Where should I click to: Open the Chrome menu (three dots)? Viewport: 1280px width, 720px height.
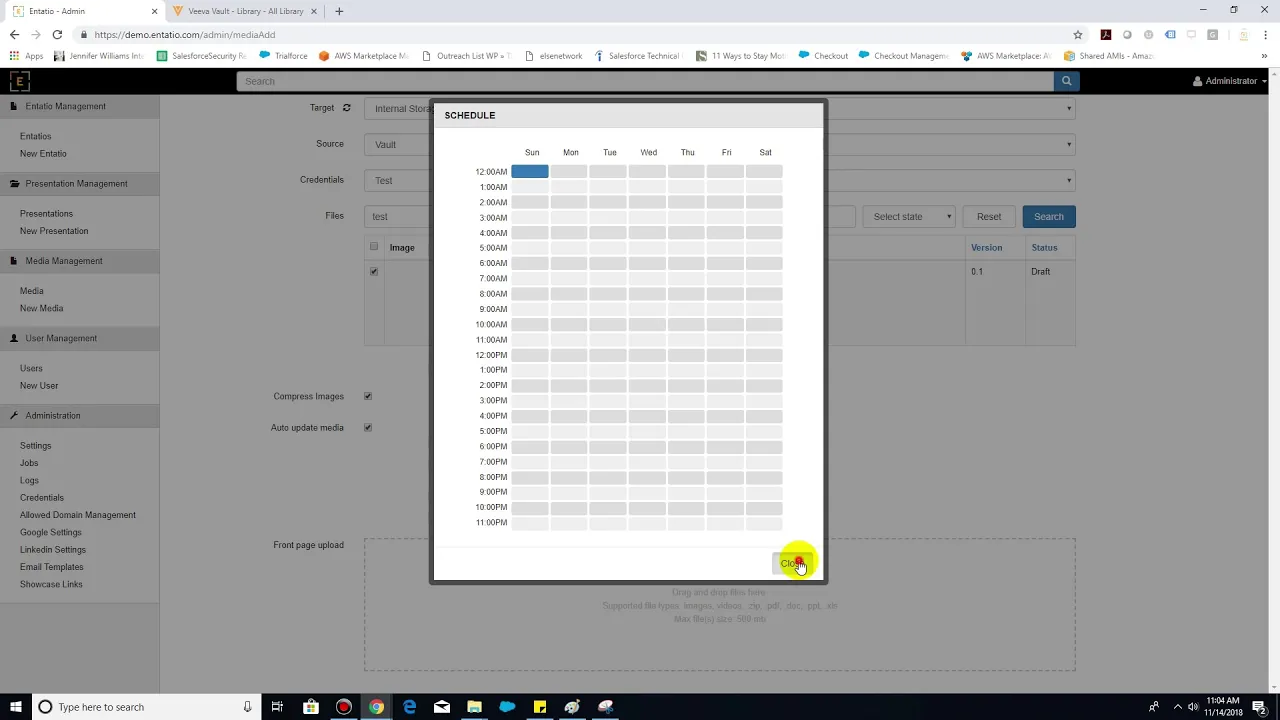point(1266,34)
